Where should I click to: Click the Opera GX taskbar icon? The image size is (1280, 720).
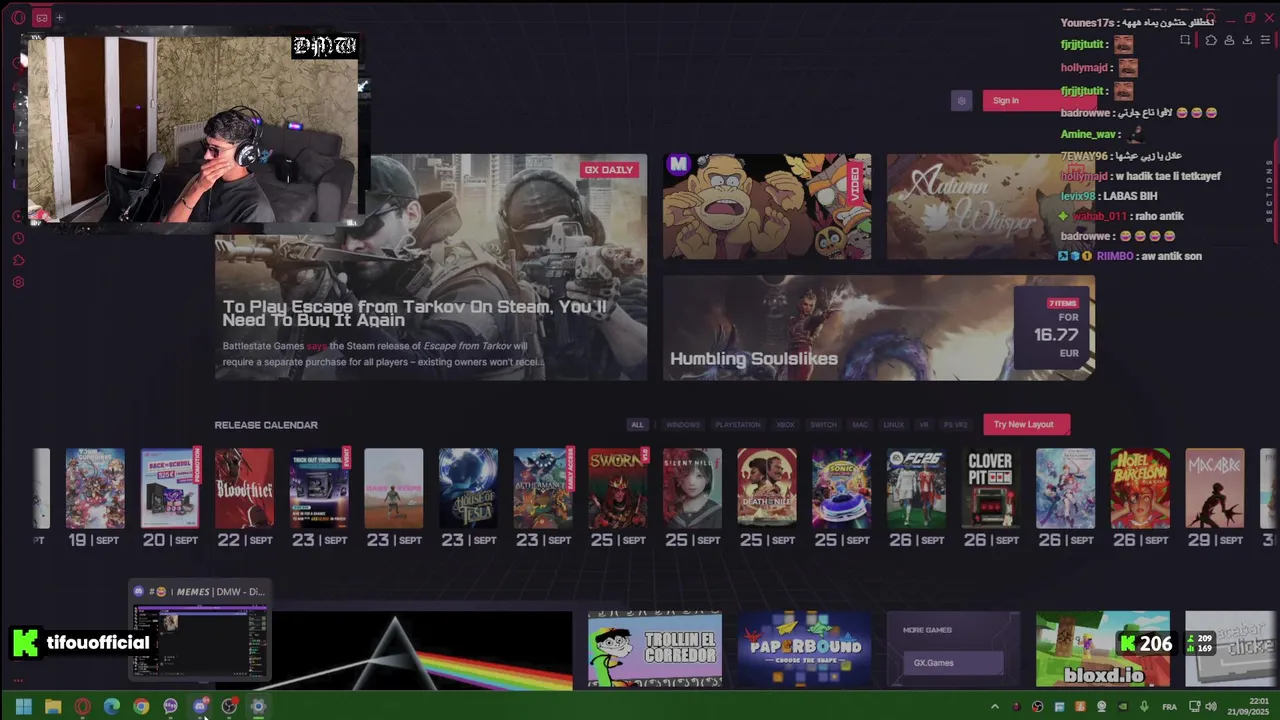point(82,707)
